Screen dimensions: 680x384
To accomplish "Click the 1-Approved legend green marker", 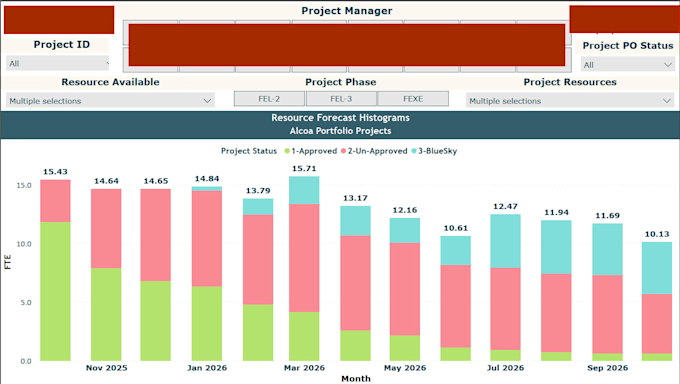I will pos(287,151).
